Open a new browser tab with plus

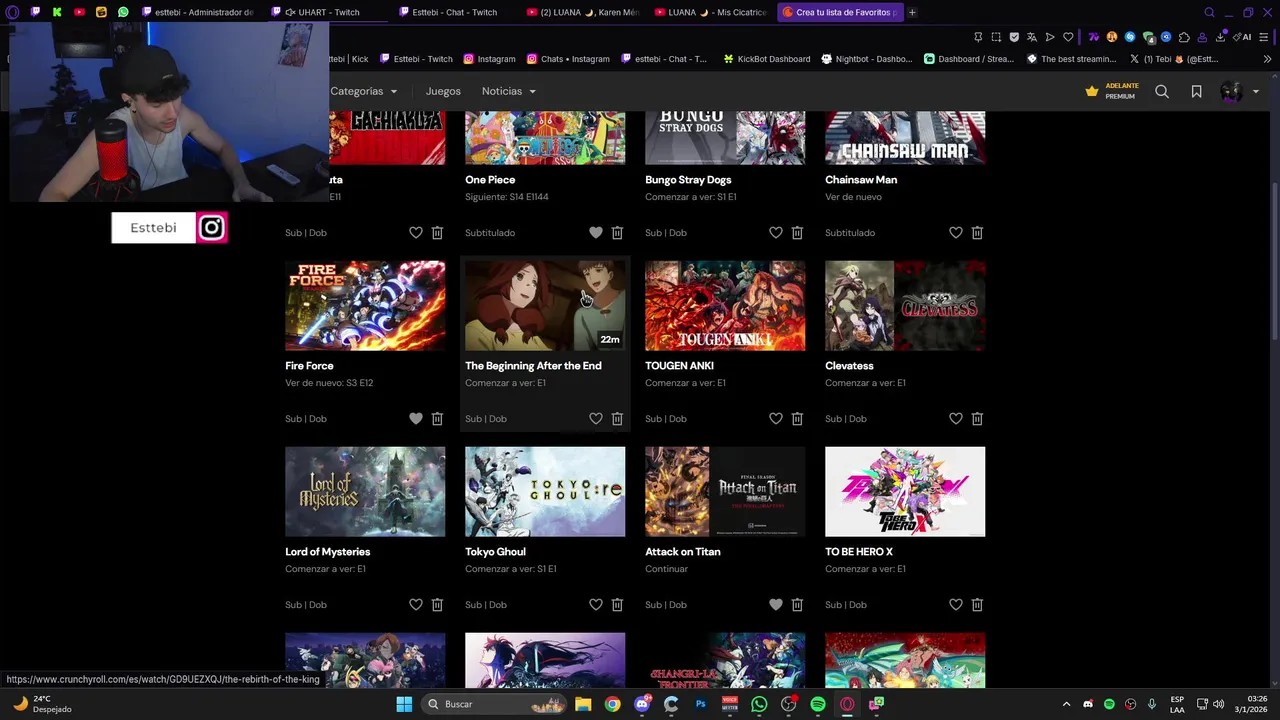coord(912,12)
